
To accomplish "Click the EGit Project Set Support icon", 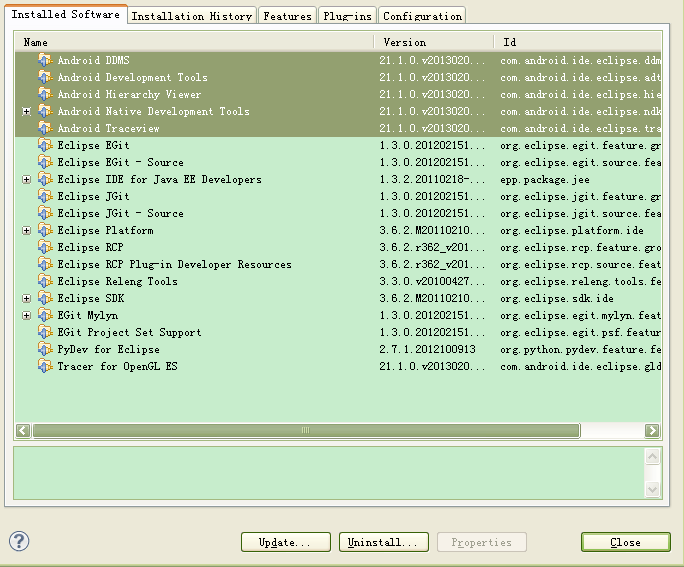I will [x=45, y=332].
